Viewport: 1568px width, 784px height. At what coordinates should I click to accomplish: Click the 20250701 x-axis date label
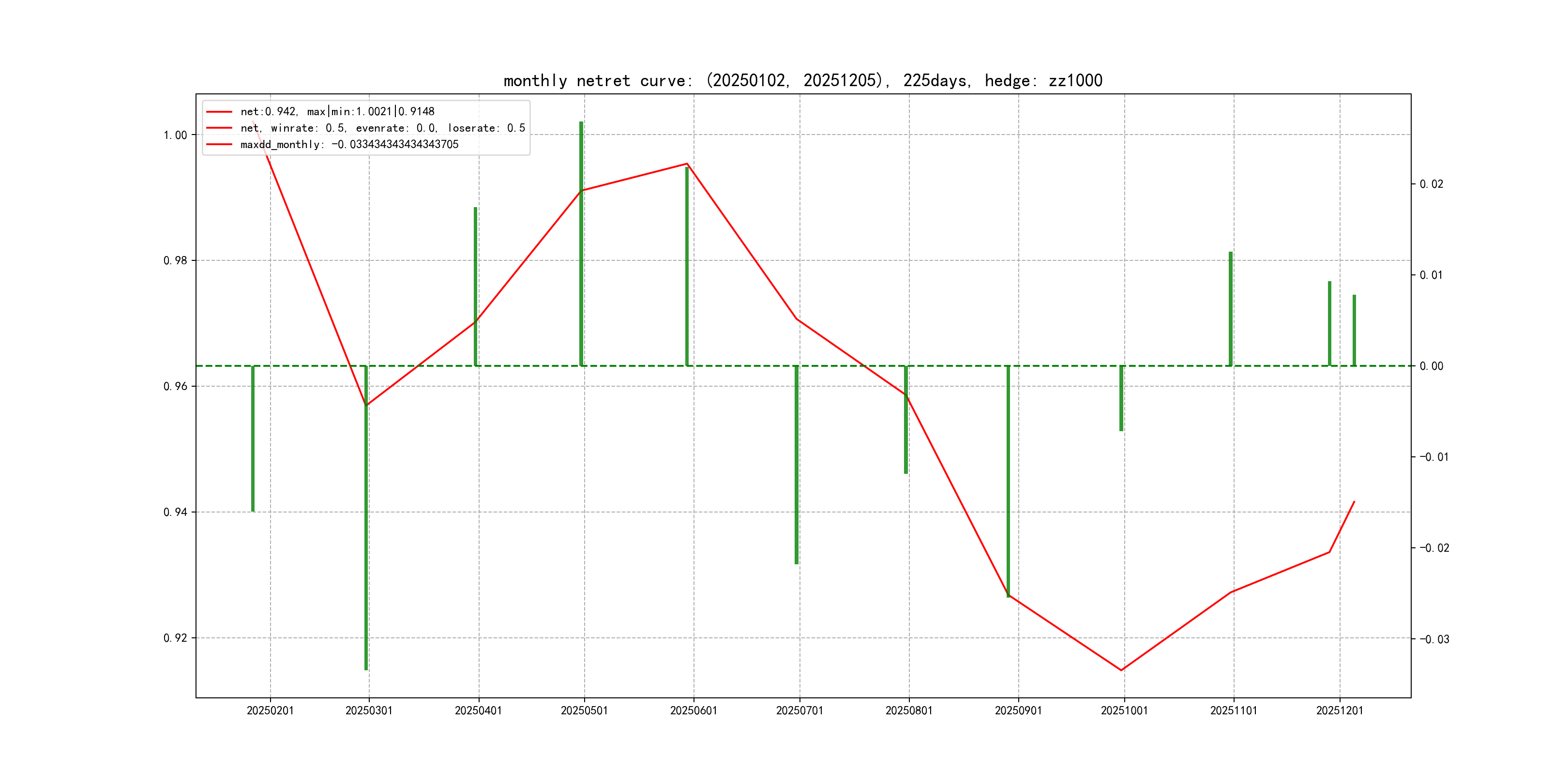[799, 710]
